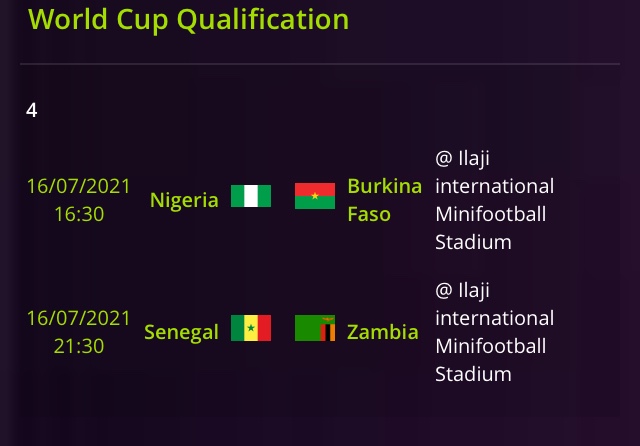Click the Burkina Faso flag icon

tap(314, 196)
